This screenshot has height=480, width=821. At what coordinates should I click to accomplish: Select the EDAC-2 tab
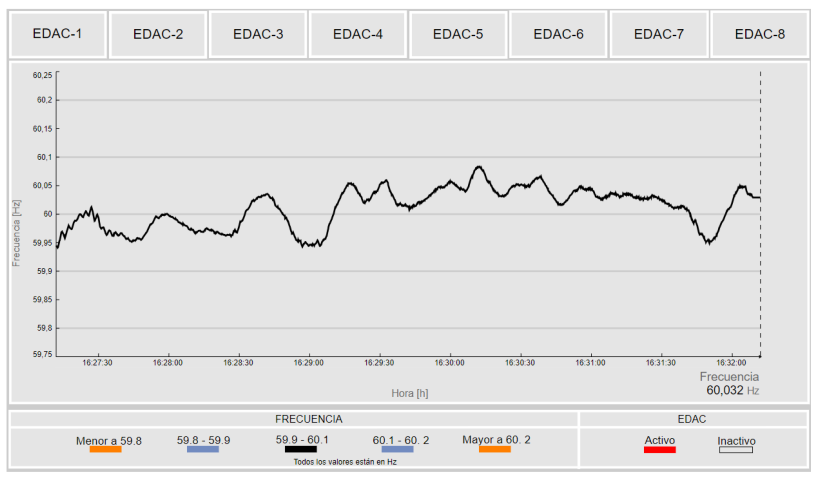[x=158, y=34]
